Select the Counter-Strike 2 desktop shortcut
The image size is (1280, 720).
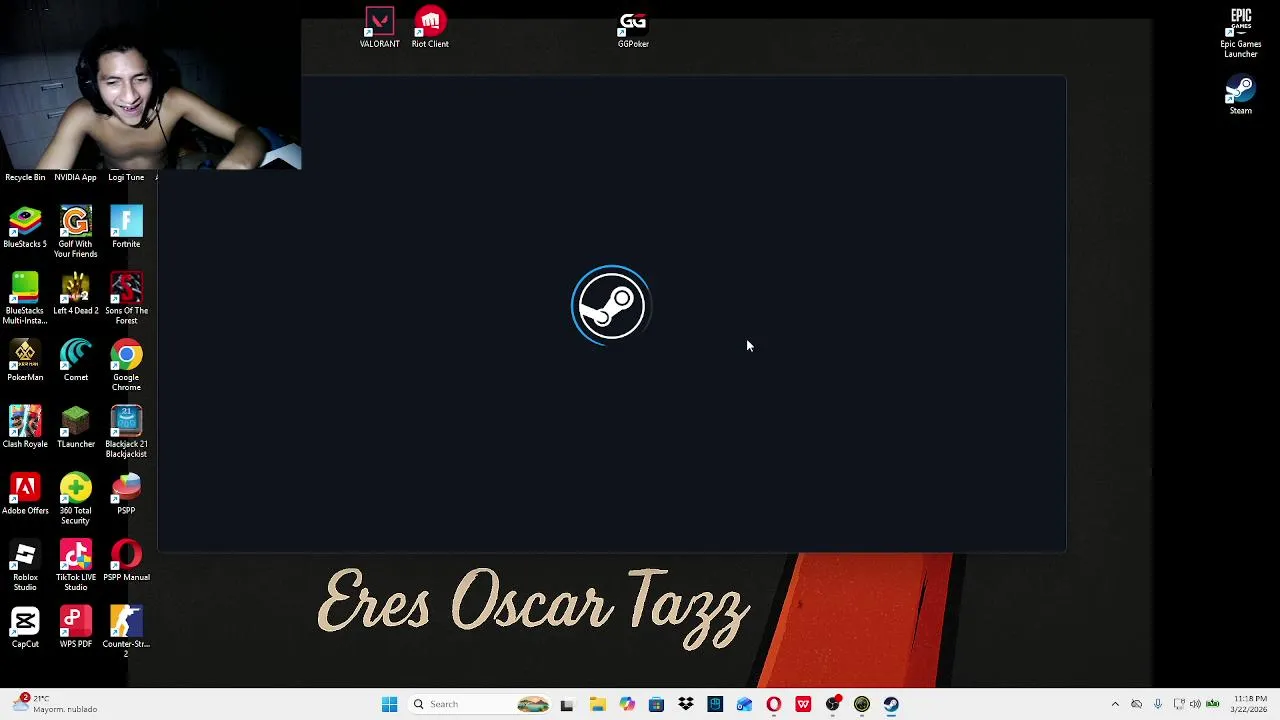point(126,632)
